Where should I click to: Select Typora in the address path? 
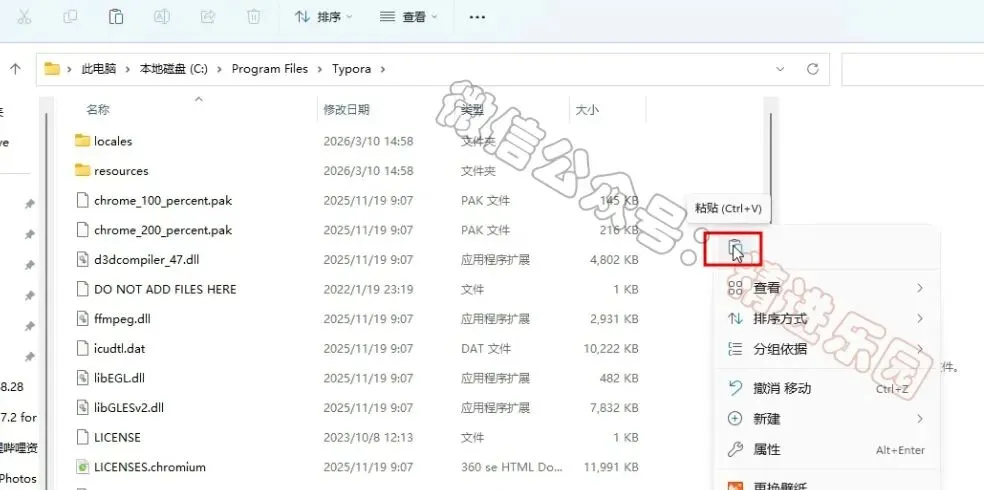[x=351, y=69]
